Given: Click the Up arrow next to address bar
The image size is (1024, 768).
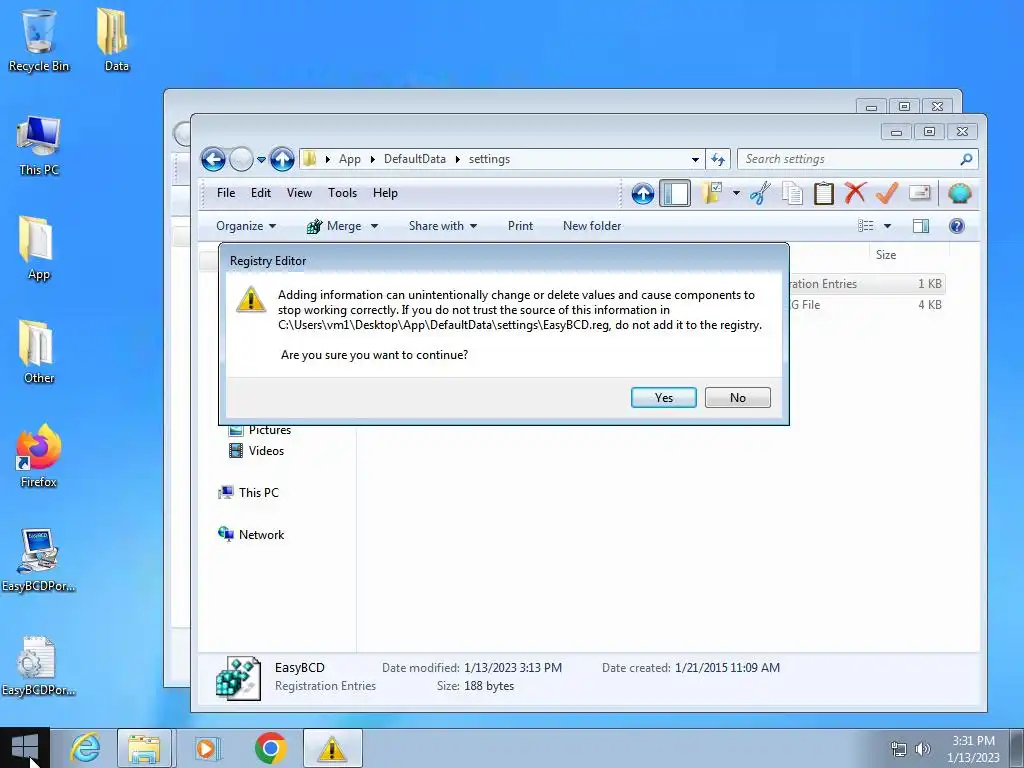Looking at the screenshot, I should point(282,159).
